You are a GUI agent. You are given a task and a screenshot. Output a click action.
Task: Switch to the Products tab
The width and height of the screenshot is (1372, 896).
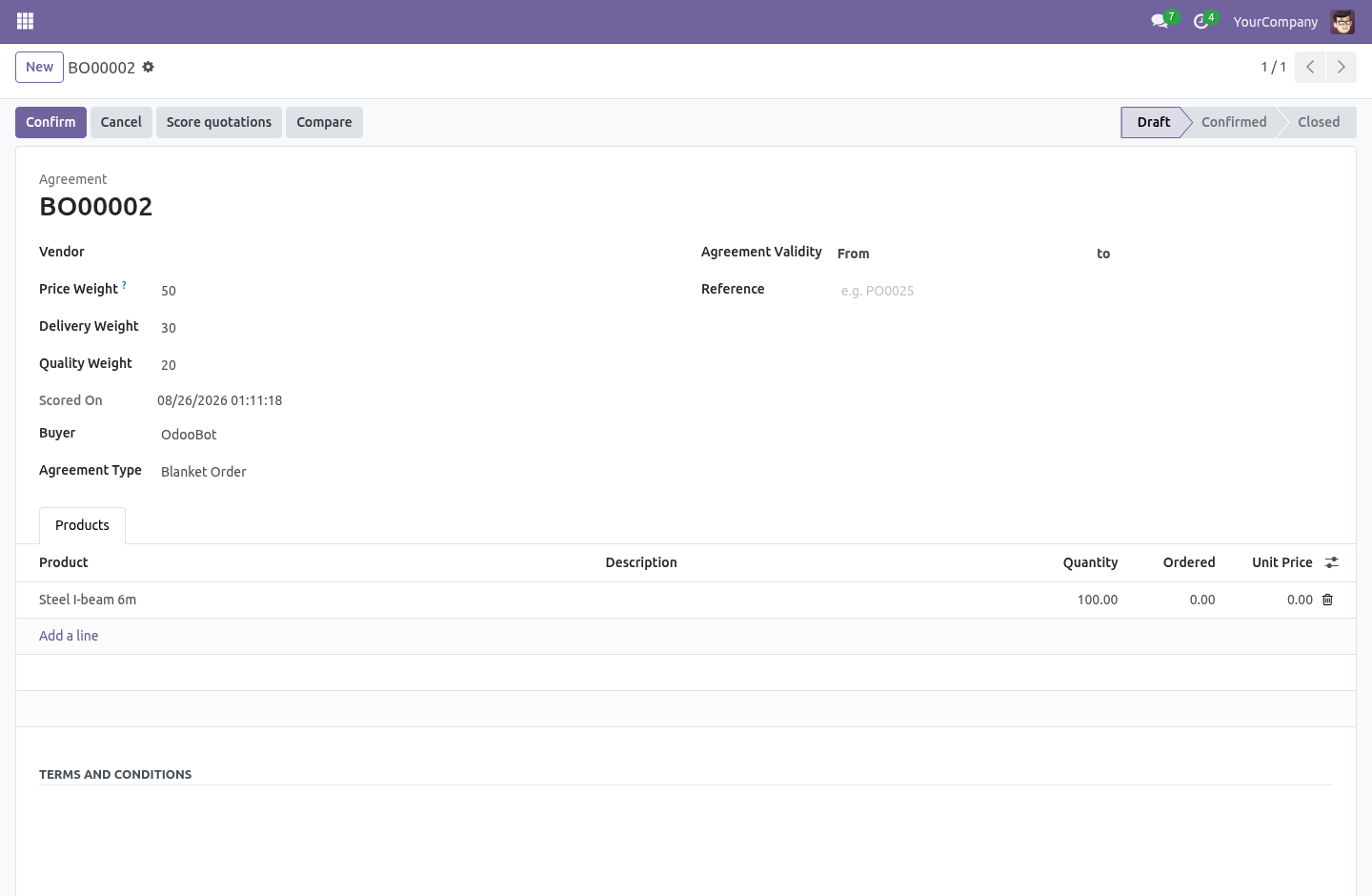pyautogui.click(x=82, y=525)
